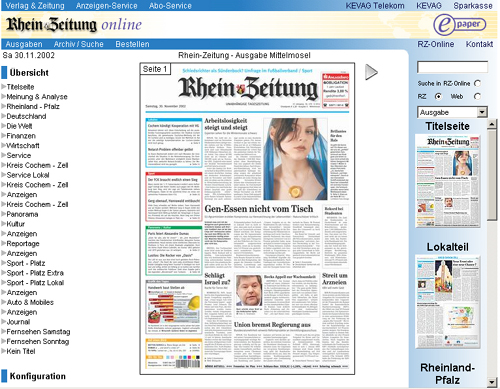The image size is (500, 389).
Task: Open 'Auto & Mobiles' section
Action: pos(30,302)
